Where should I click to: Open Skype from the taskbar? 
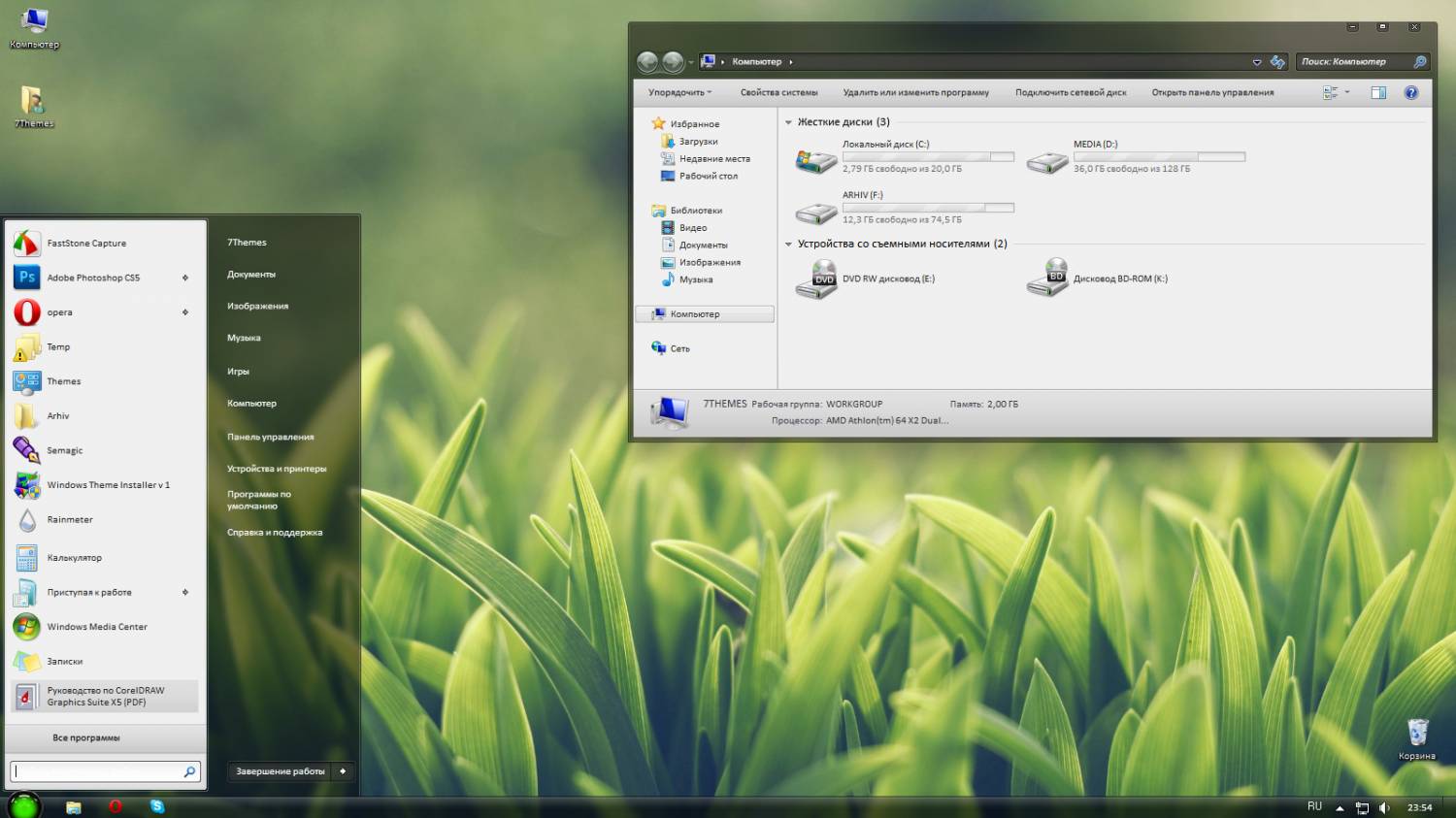click(x=157, y=807)
